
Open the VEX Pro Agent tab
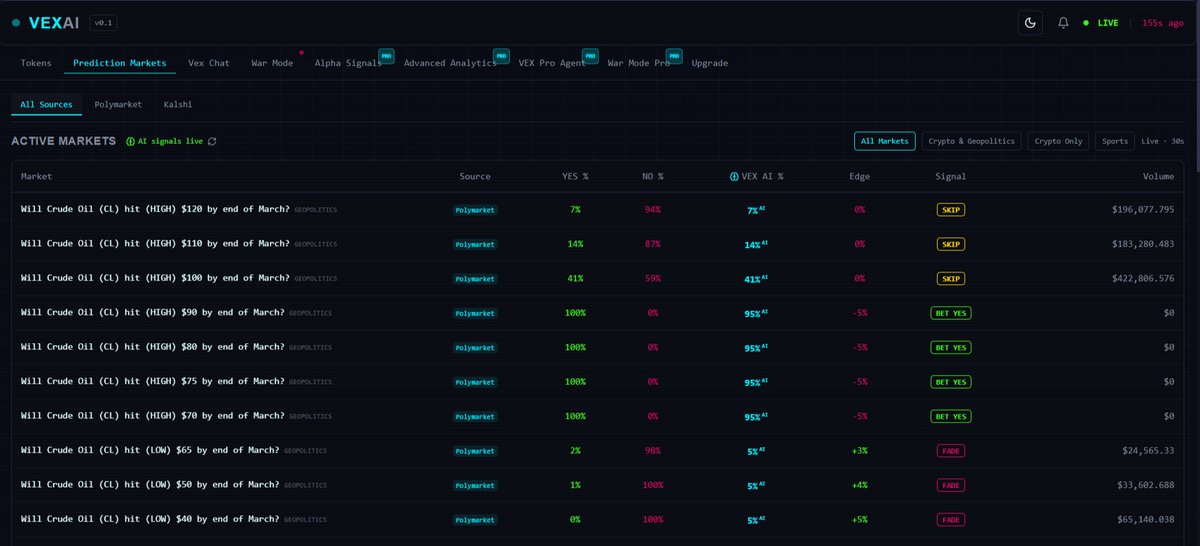pos(552,63)
